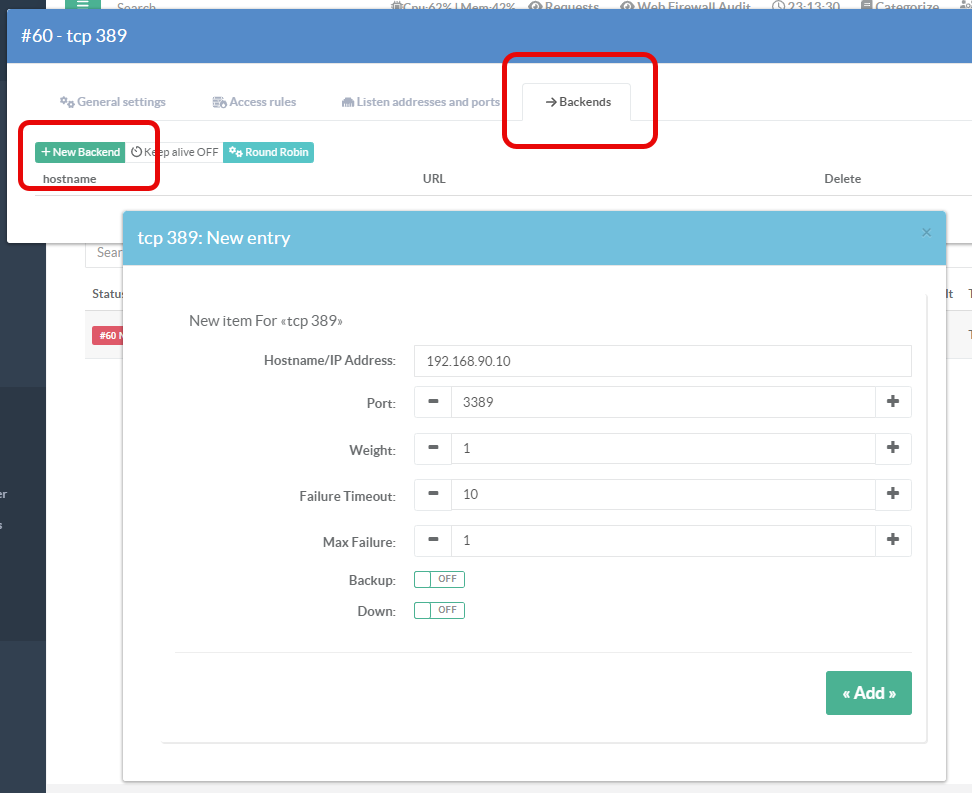972x793 pixels.
Task: Open the Round Robin balancing method
Action: (268, 152)
